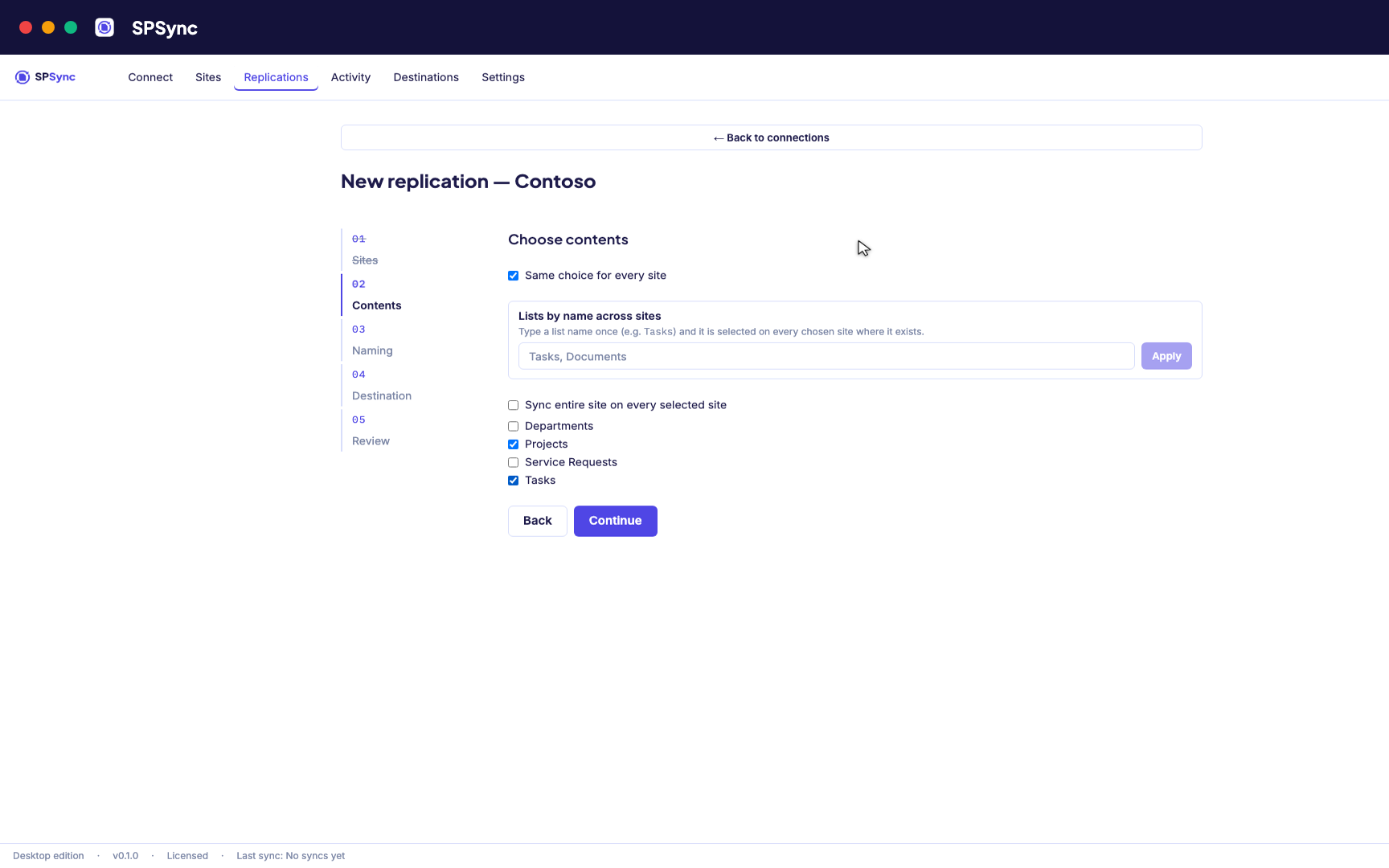Click 'Desktop edition' in status bar
Viewport: 1389px width, 868px height.
click(48, 856)
